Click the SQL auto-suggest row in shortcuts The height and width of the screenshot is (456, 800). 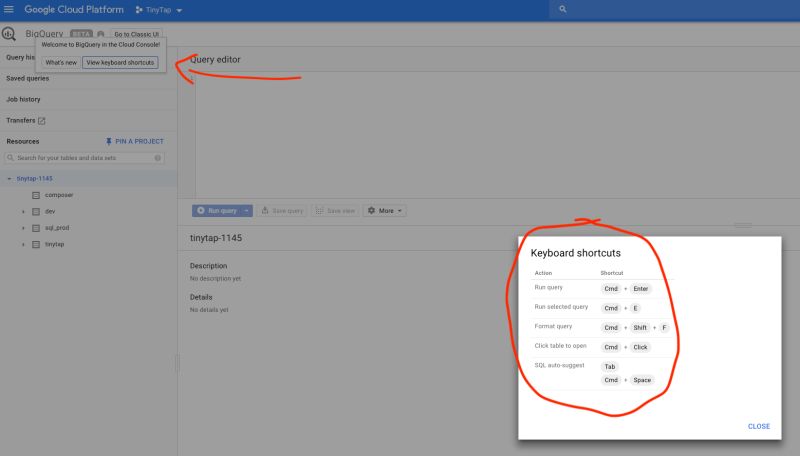click(602, 373)
